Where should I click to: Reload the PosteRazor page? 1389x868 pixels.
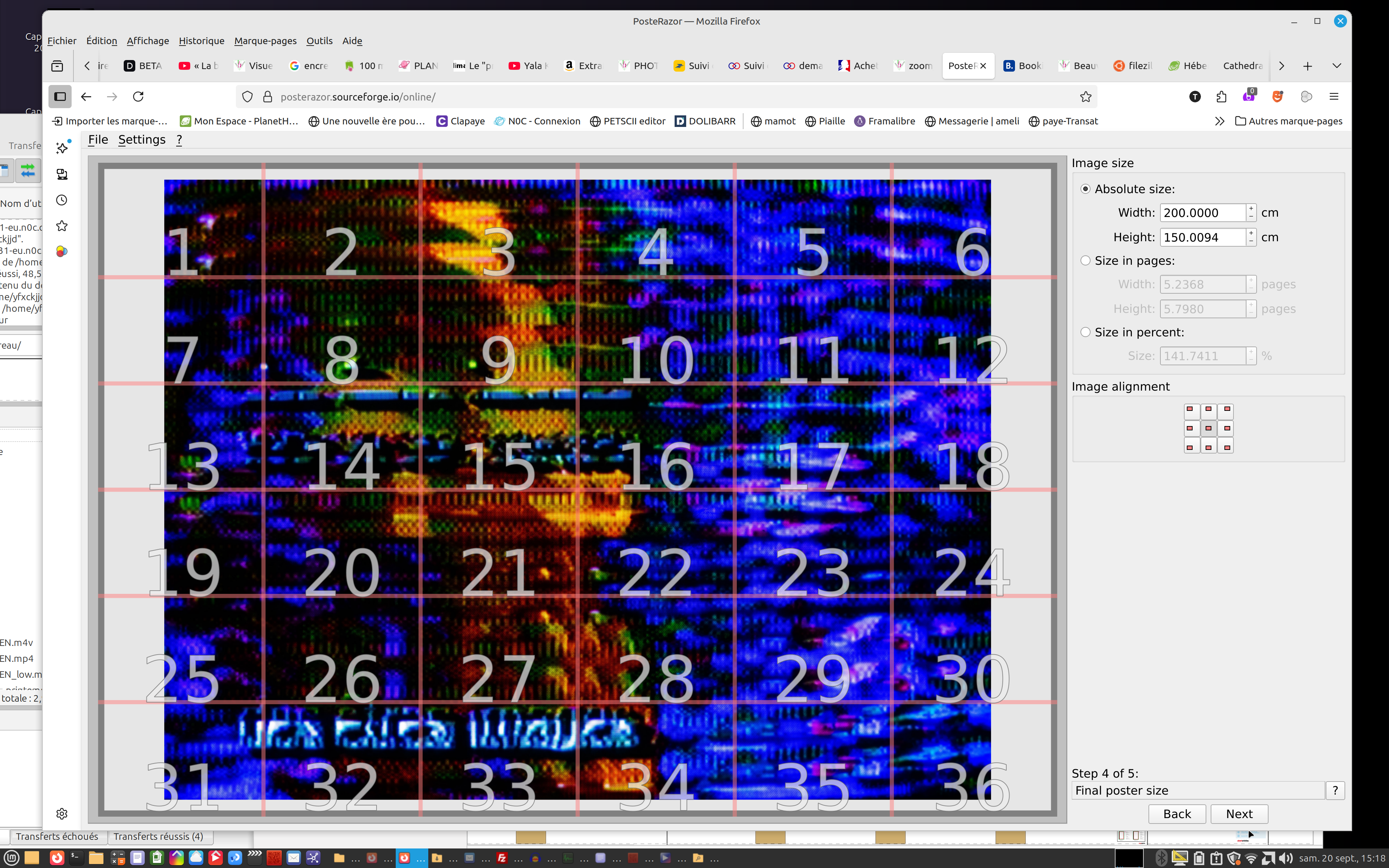138,97
